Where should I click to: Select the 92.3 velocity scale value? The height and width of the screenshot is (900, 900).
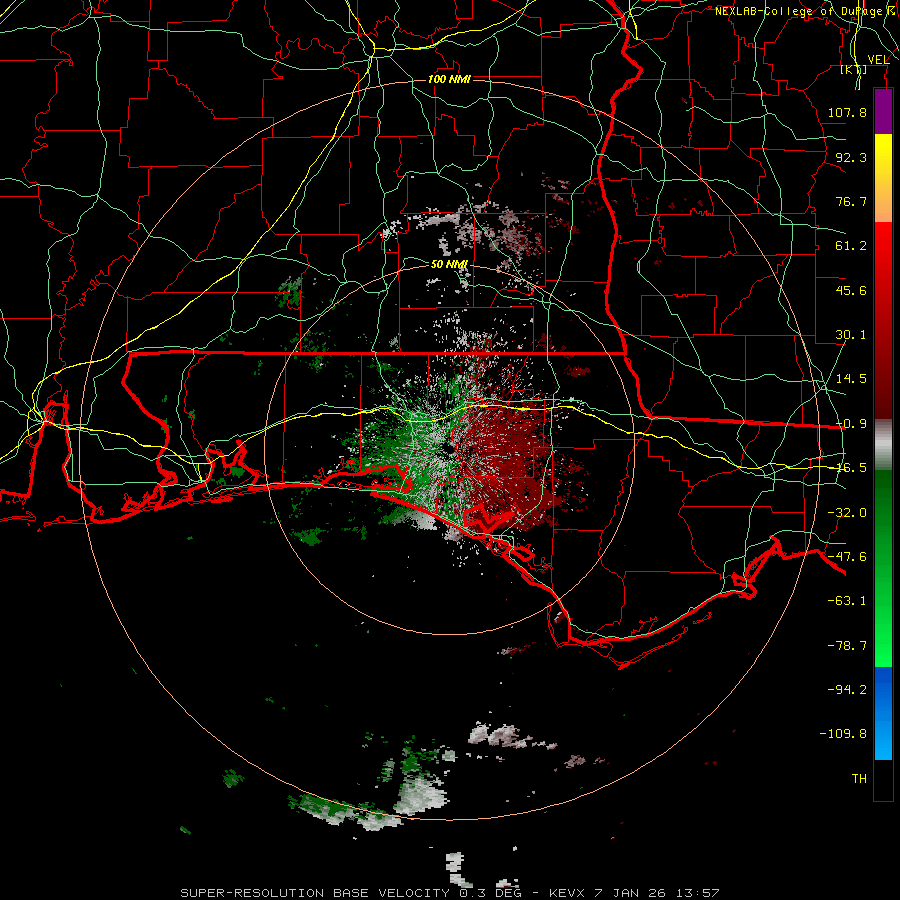pyautogui.click(x=851, y=157)
